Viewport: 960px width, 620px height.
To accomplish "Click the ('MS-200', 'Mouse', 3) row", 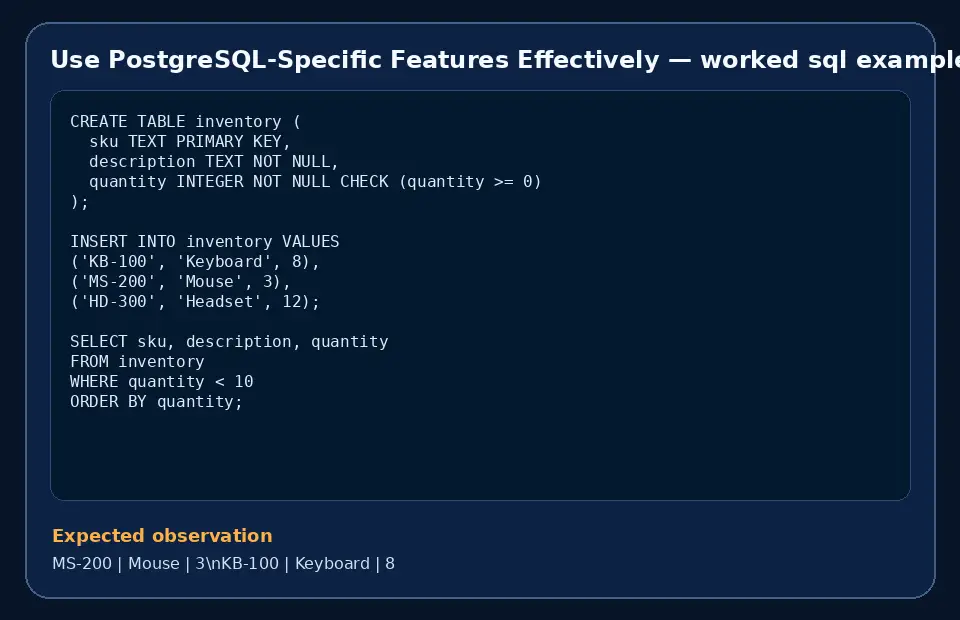I will point(180,282).
